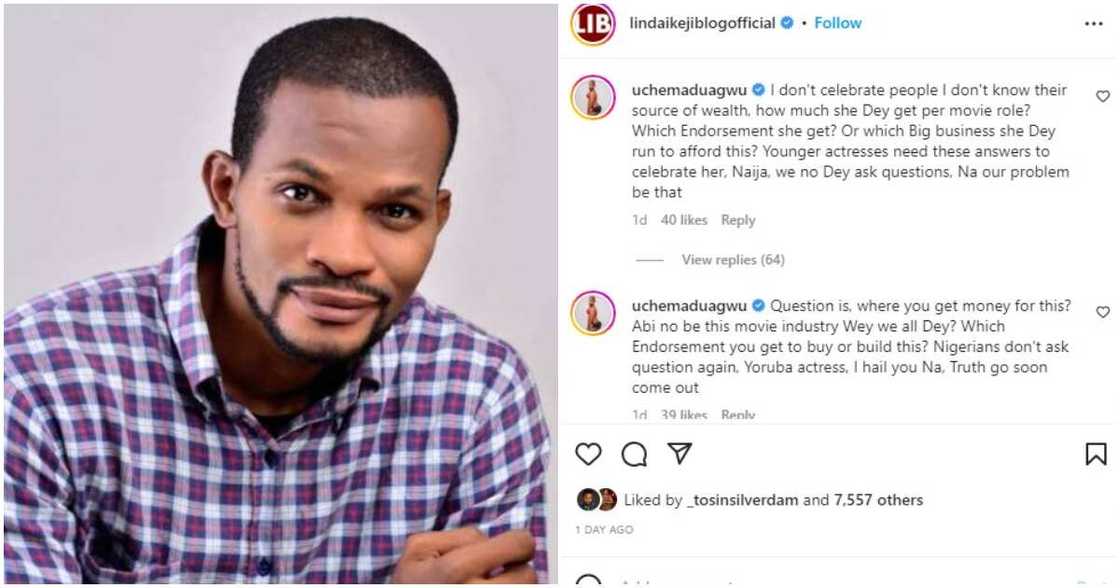
Task: Open uchemaduagwu's username on first comment
Action: (690, 89)
